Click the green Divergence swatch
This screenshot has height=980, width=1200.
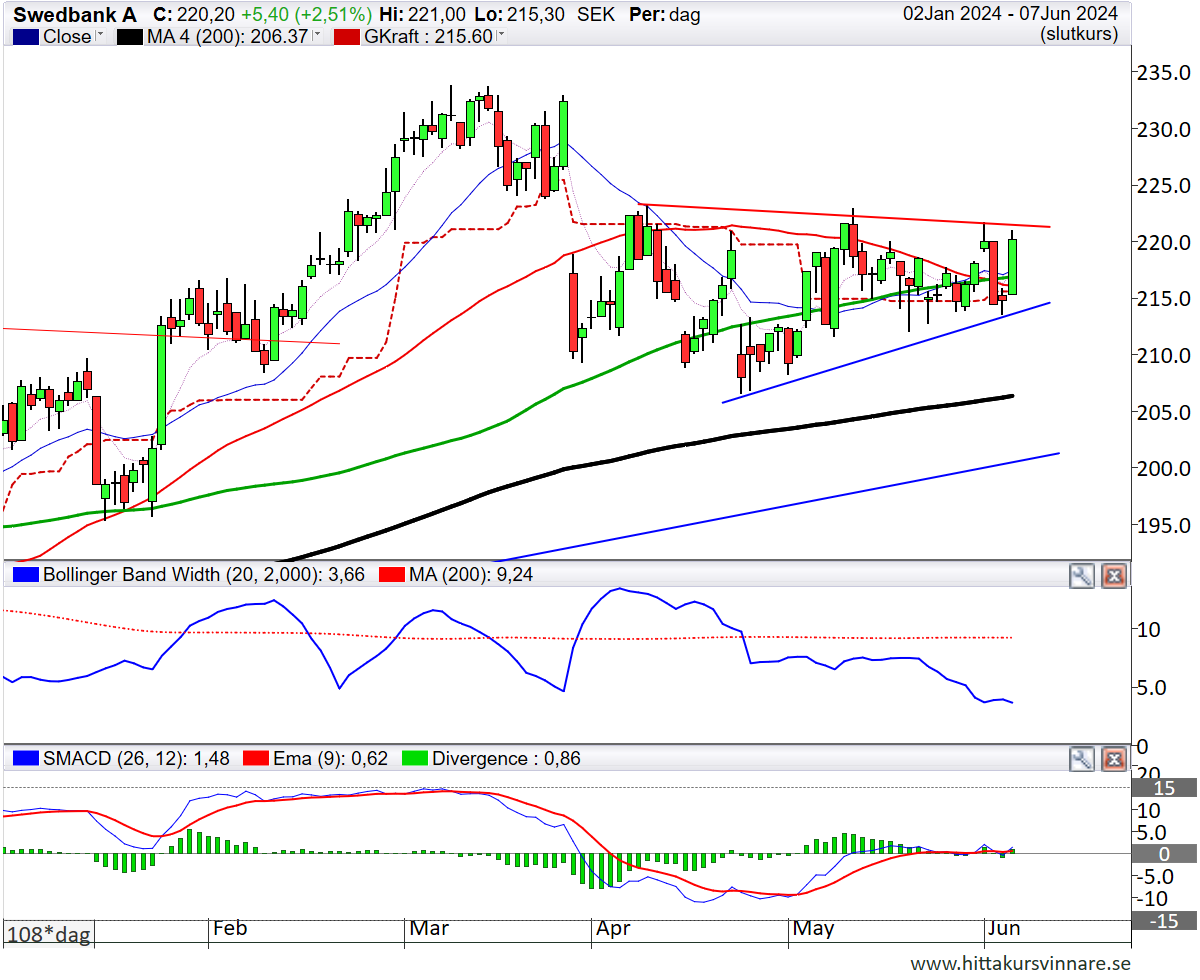(415, 759)
